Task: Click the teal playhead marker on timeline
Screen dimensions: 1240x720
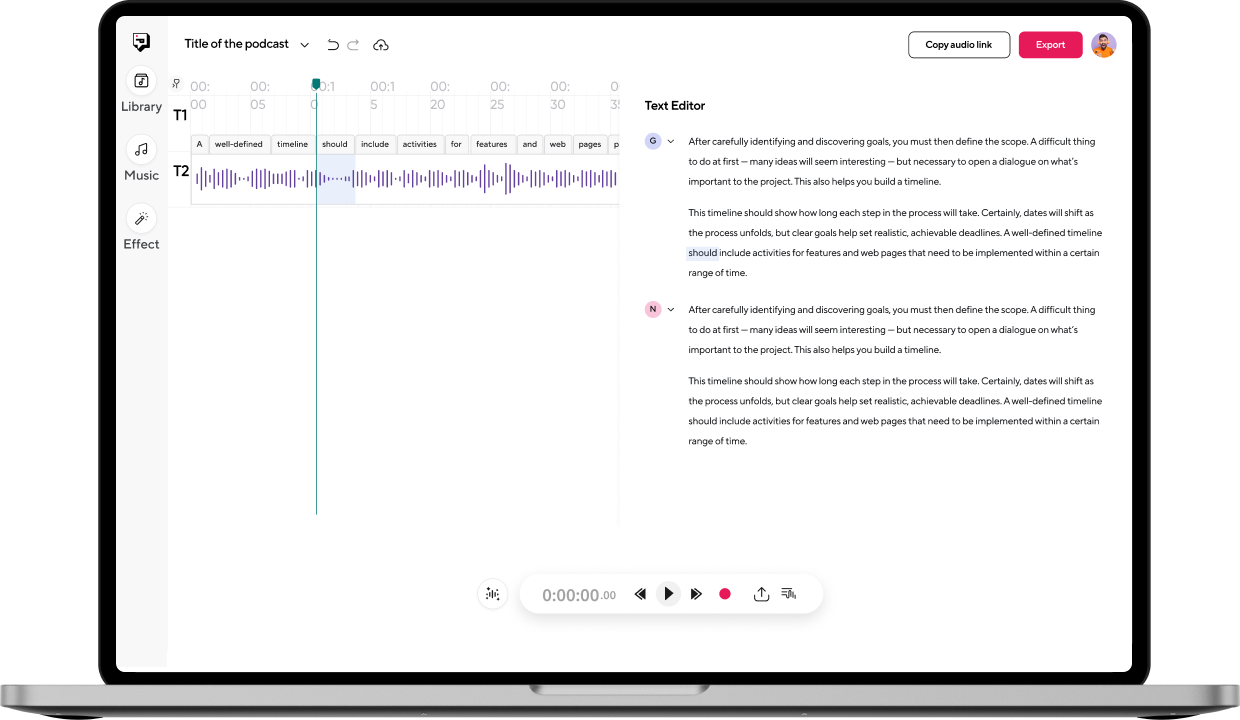Action: point(316,85)
